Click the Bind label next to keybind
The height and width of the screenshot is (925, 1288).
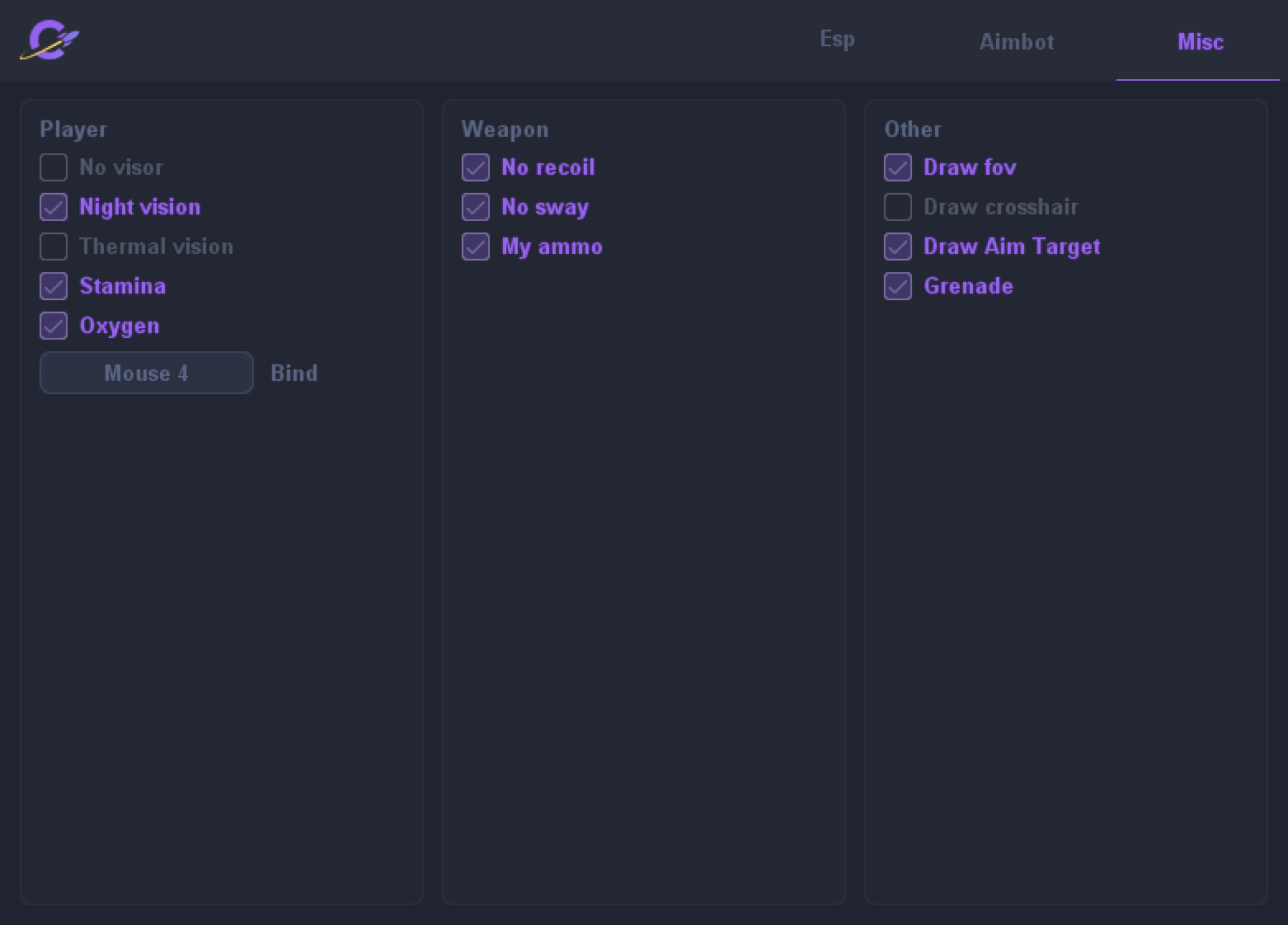[294, 373]
